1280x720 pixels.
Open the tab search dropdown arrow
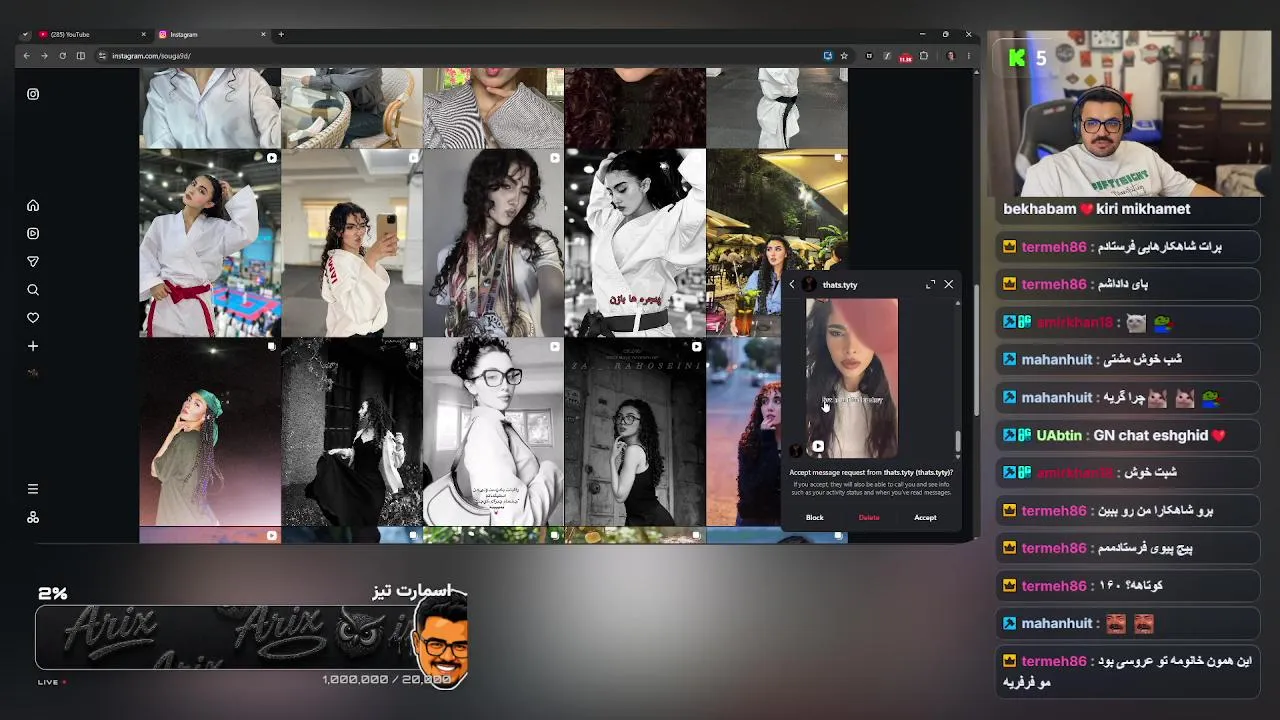tap(26, 34)
